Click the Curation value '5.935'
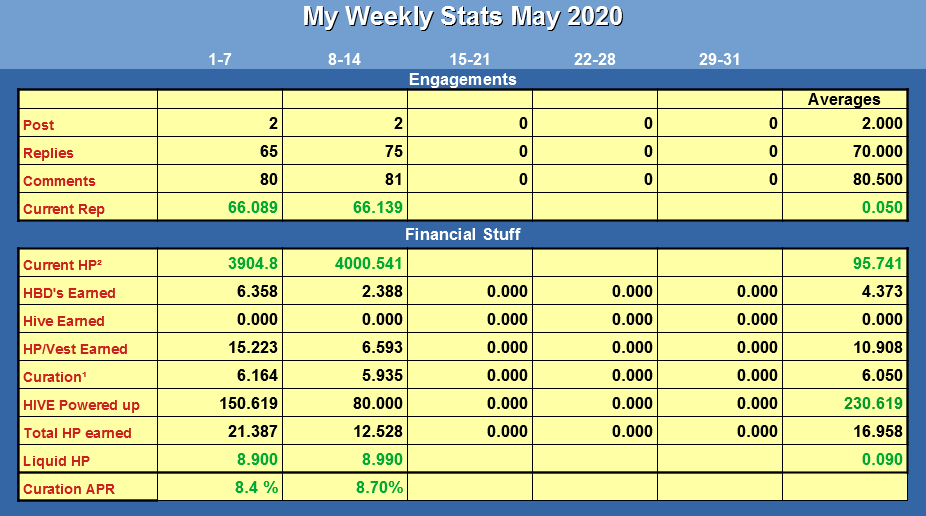Viewport: 926px width, 516px height. click(383, 375)
